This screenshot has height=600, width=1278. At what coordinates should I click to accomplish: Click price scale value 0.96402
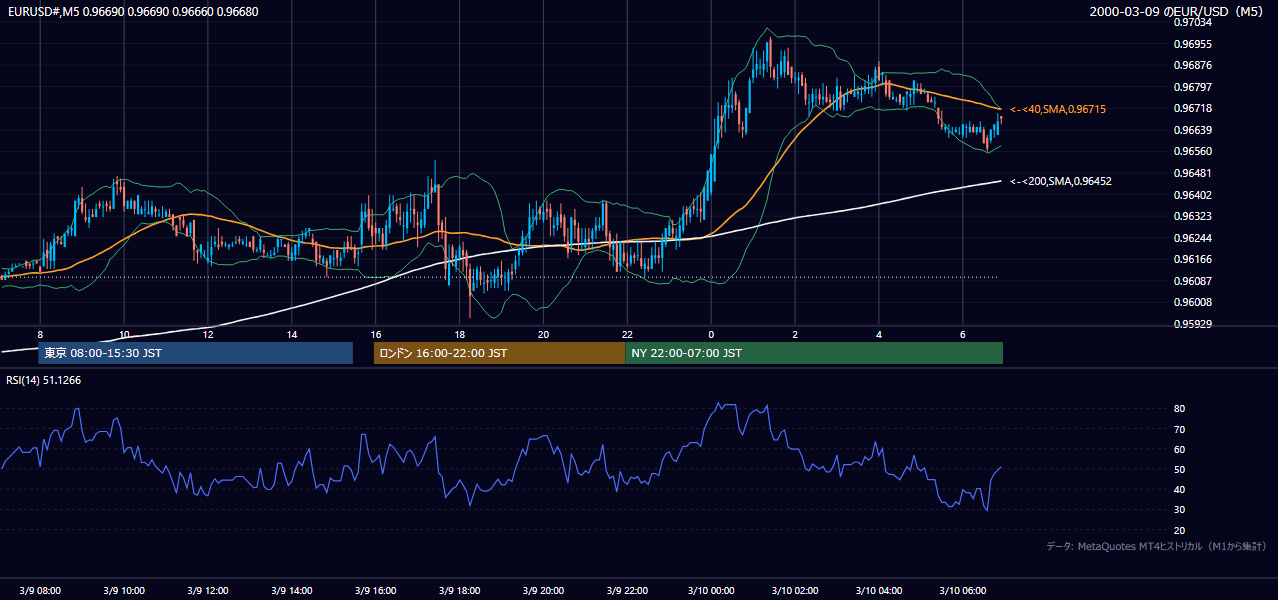[1193, 195]
